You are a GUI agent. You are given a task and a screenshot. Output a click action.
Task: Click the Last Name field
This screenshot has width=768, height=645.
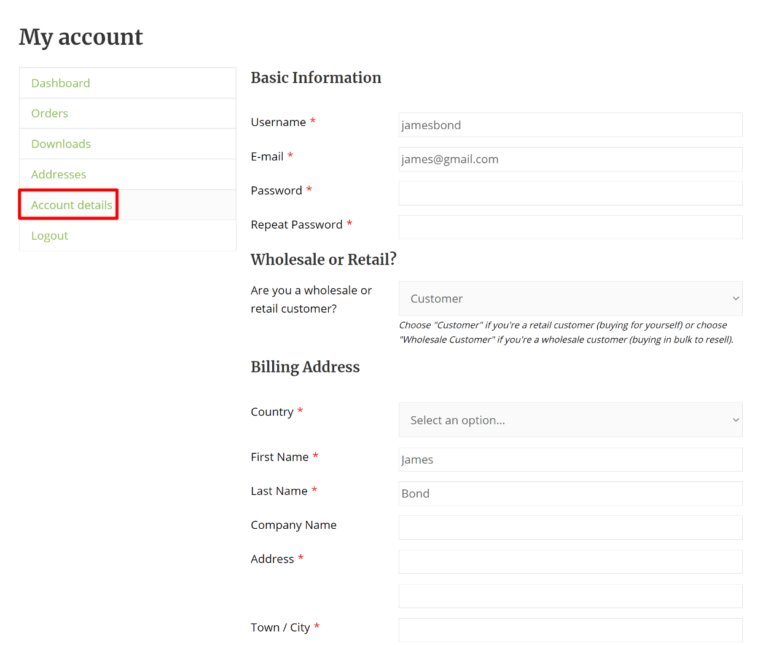tap(570, 494)
